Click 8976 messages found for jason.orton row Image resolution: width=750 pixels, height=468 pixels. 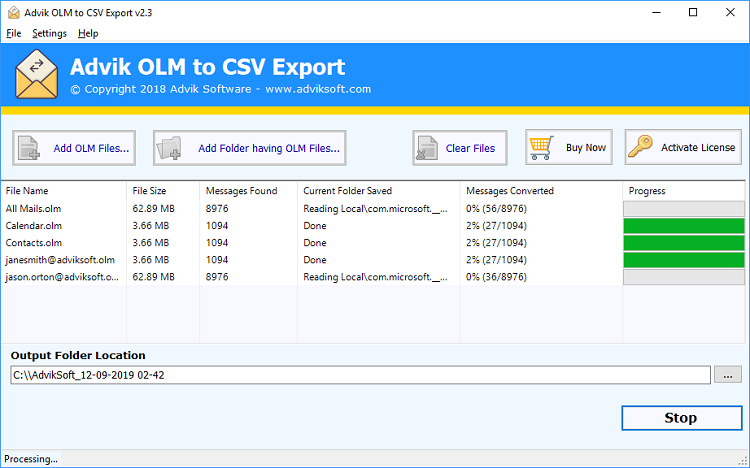(x=217, y=277)
